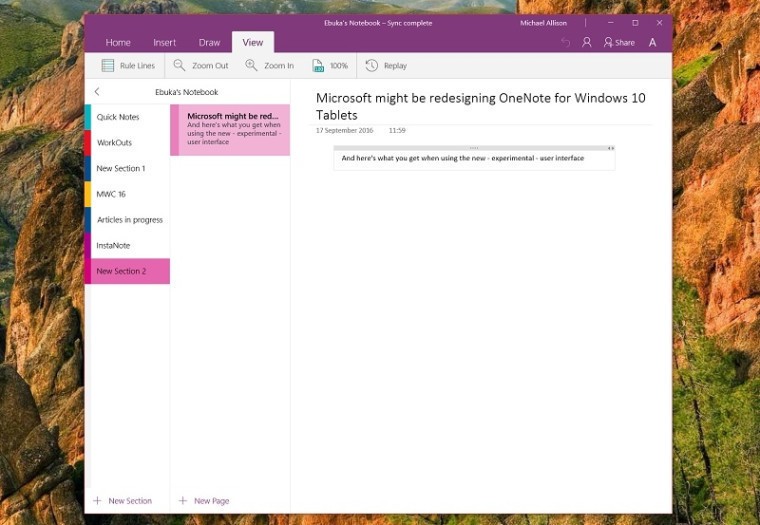Viewport: 760px width, 525px height.
Task: Click the page title text field
Action: click(x=480, y=106)
